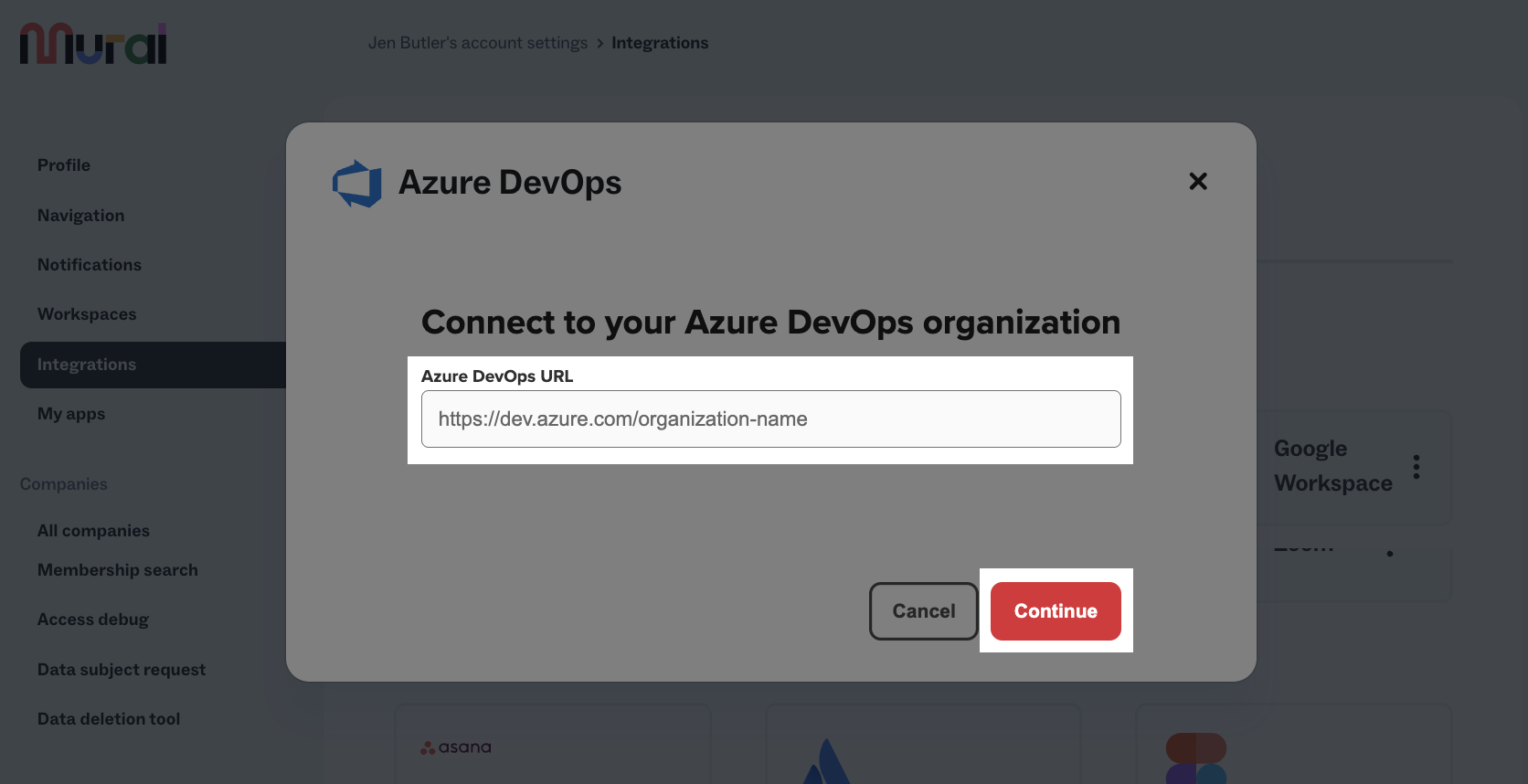This screenshot has height=784, width=1528.
Task: Click the Mural logo
Action: point(93,44)
